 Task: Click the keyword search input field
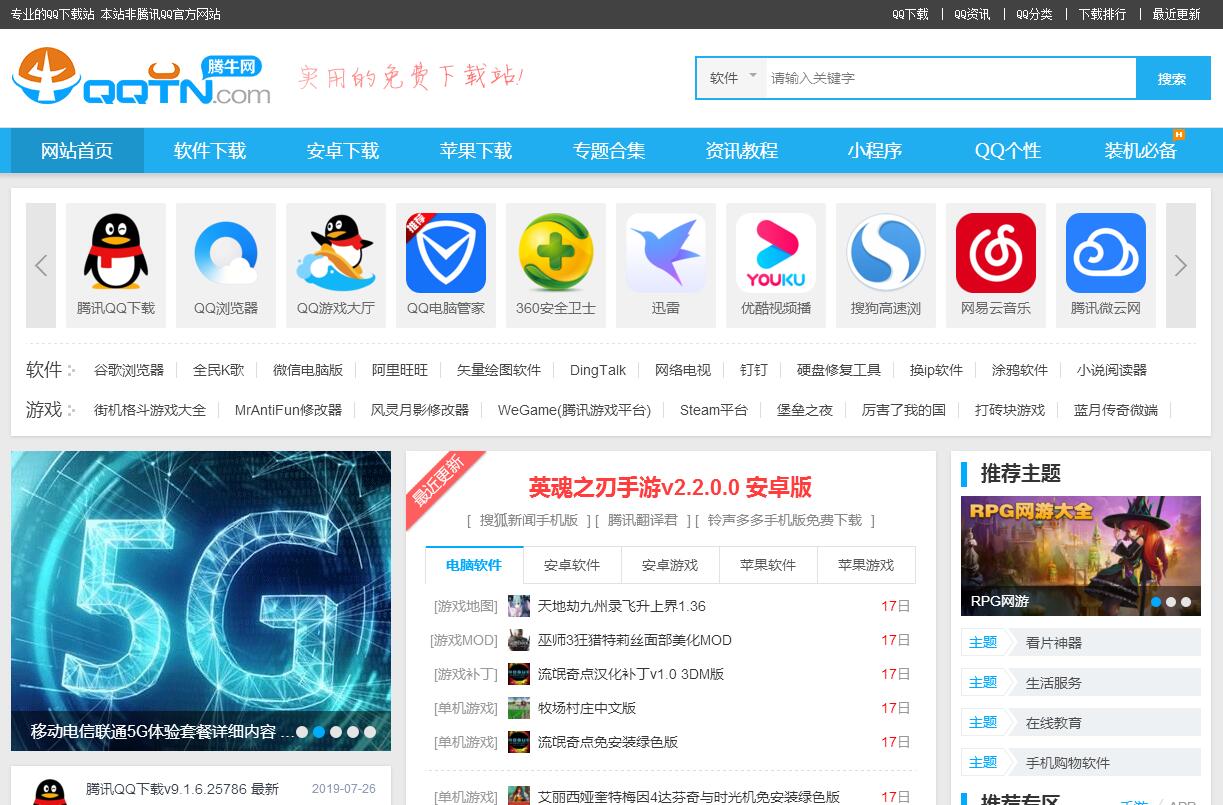pyautogui.click(x=948, y=78)
